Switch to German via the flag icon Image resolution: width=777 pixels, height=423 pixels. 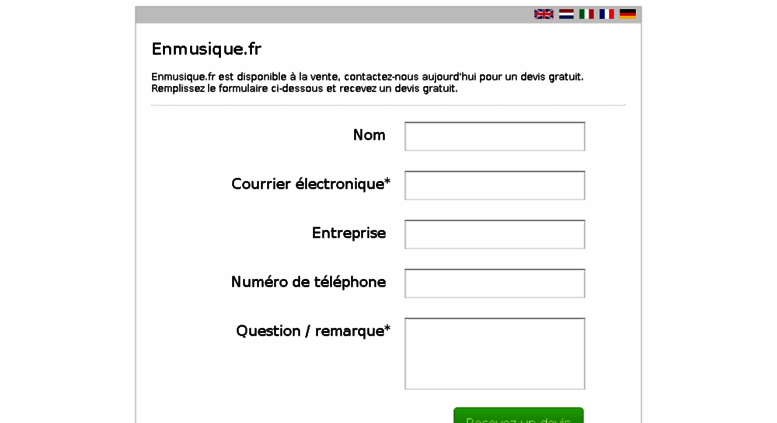(x=628, y=14)
